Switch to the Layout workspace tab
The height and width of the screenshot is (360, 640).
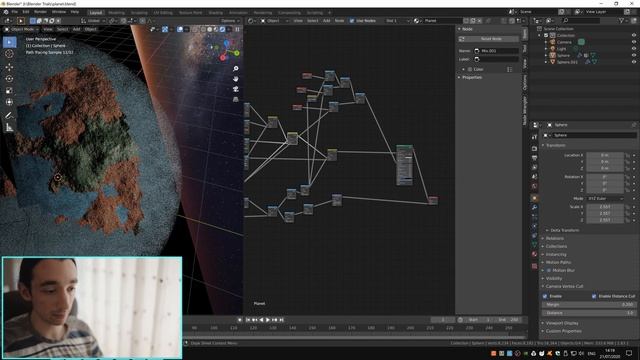click(x=96, y=13)
